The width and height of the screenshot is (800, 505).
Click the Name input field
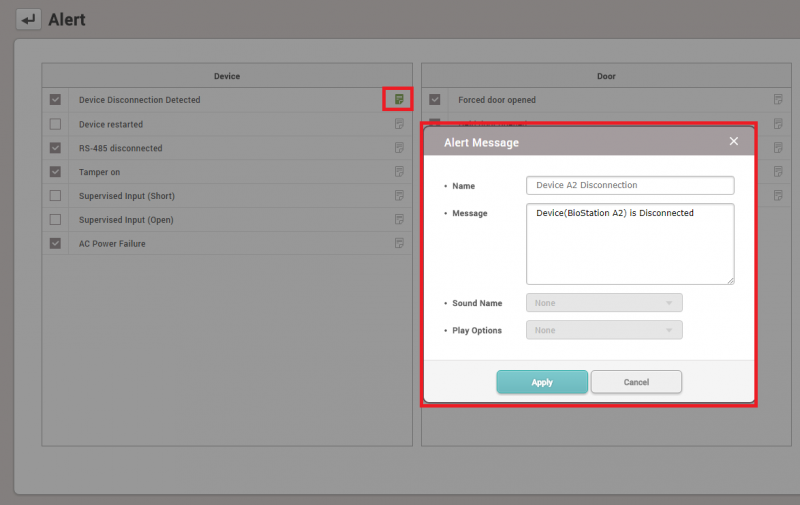pos(630,185)
